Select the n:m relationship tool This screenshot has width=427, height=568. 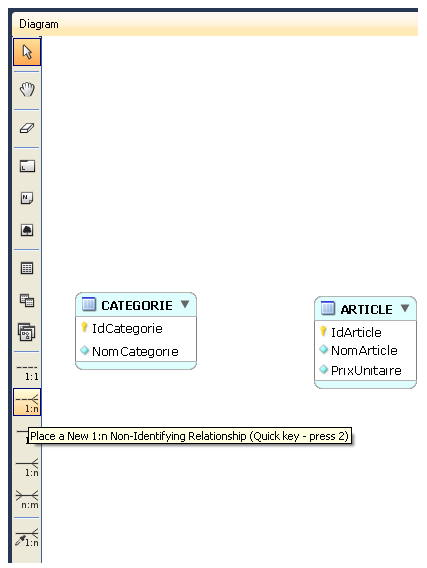coord(27,499)
